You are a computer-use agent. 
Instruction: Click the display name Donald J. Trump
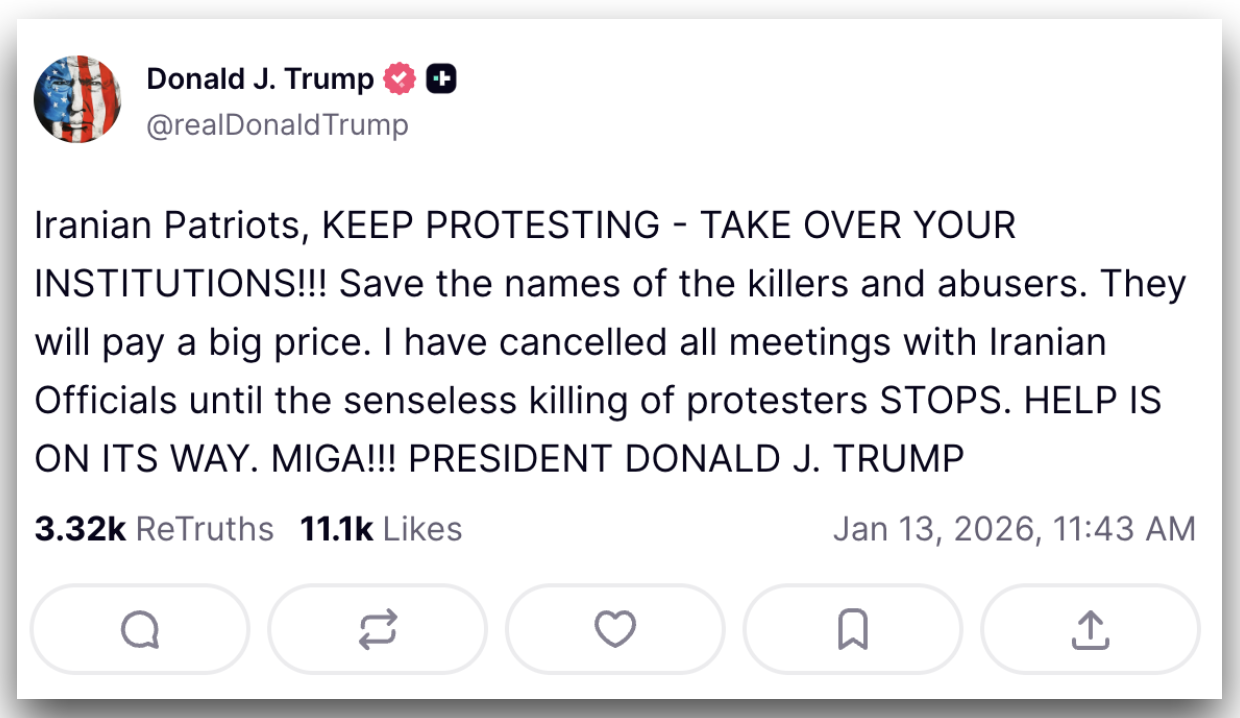point(260,78)
